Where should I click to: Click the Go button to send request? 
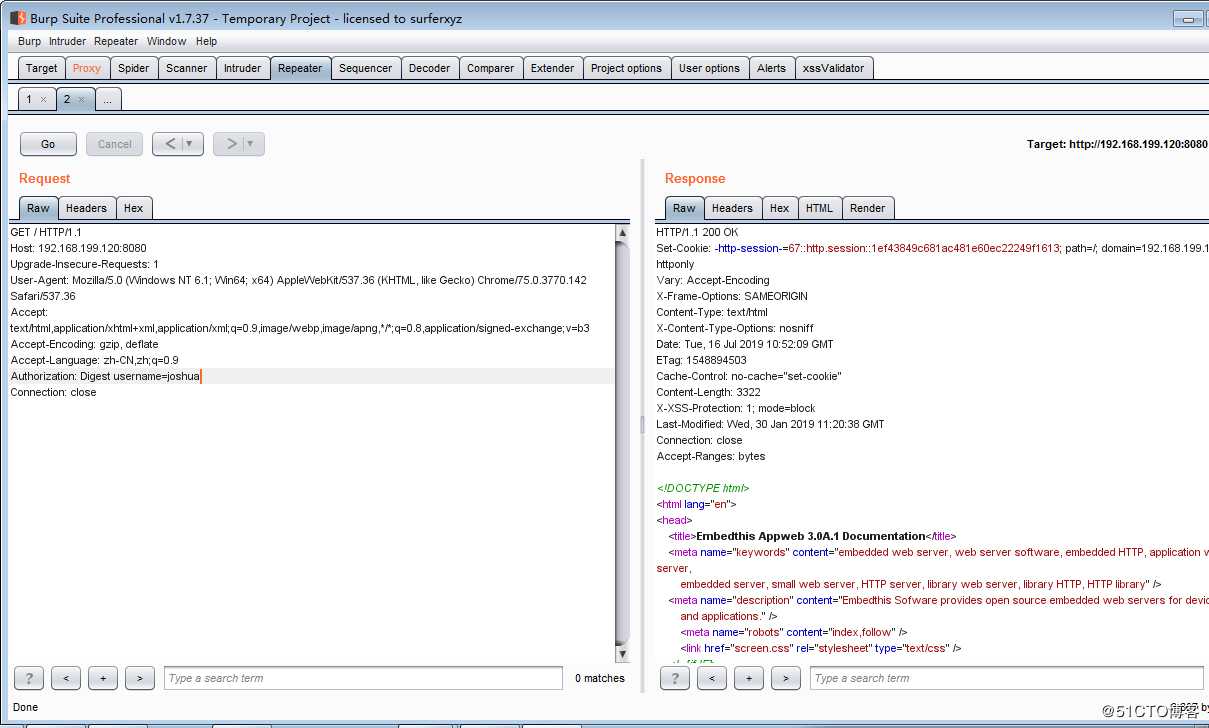pos(48,144)
